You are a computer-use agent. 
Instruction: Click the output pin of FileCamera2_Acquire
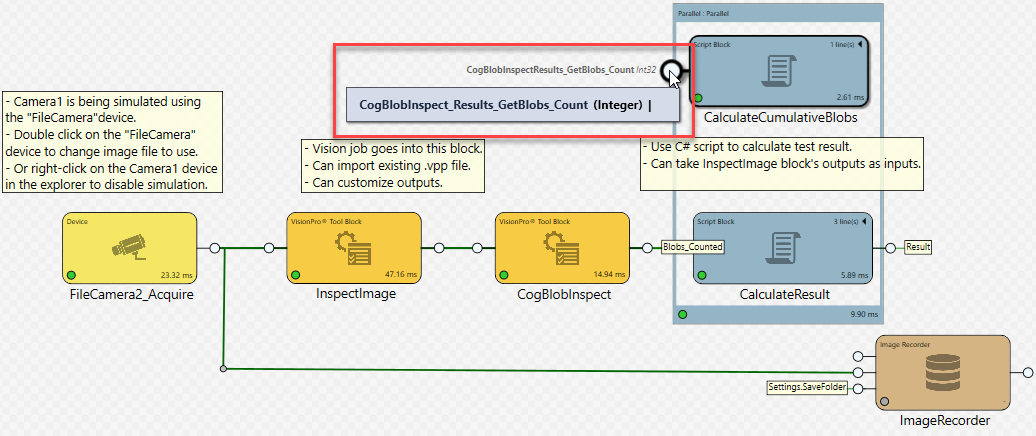tap(213, 247)
